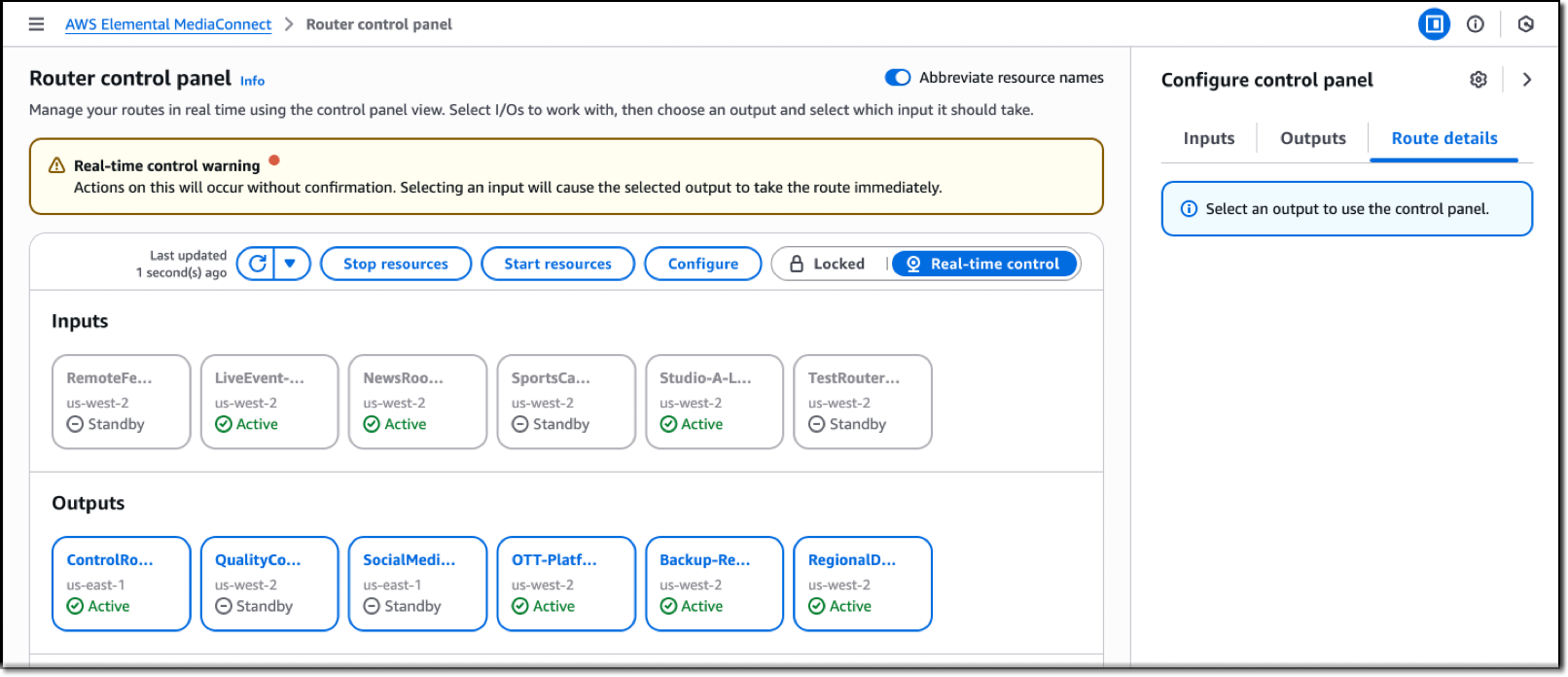Screen dimensions: 1568x677
Task: Click the warning triangle icon in alert
Action: point(56,165)
